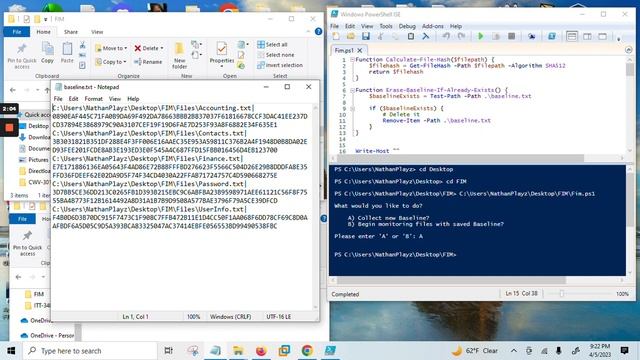Open the Delete dropdown in Explorer ribbon

(149, 48)
